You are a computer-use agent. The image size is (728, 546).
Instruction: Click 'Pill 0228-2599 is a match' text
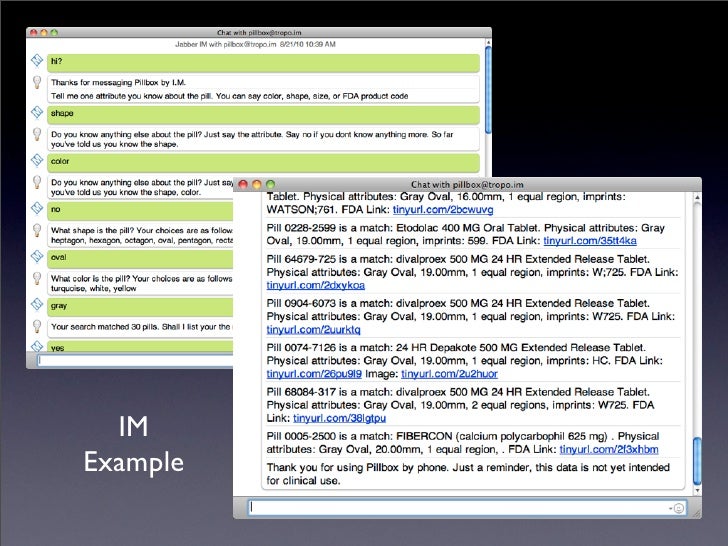pyautogui.click(x=329, y=228)
